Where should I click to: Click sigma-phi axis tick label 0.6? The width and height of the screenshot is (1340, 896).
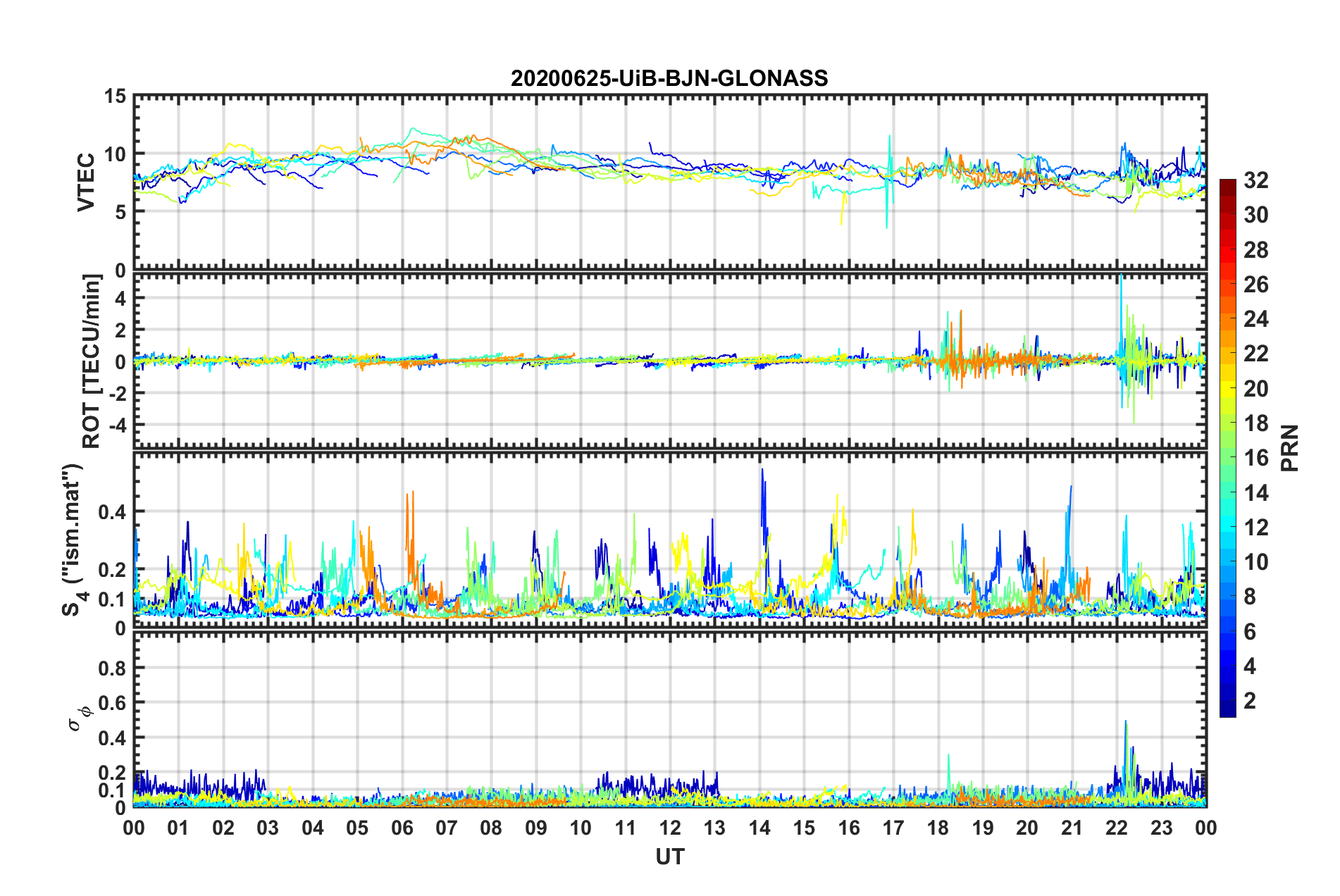112,703
